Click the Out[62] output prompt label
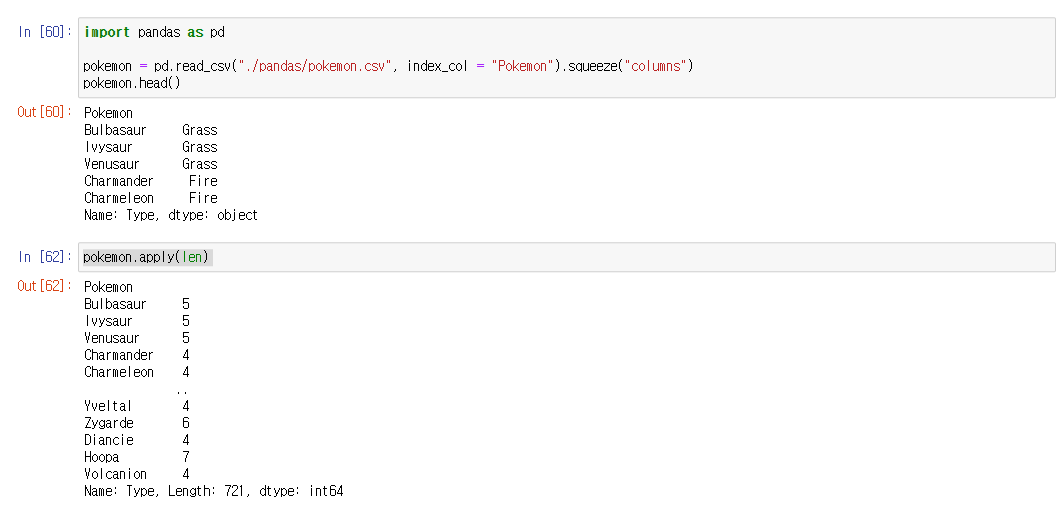The height and width of the screenshot is (505, 1061). point(45,286)
